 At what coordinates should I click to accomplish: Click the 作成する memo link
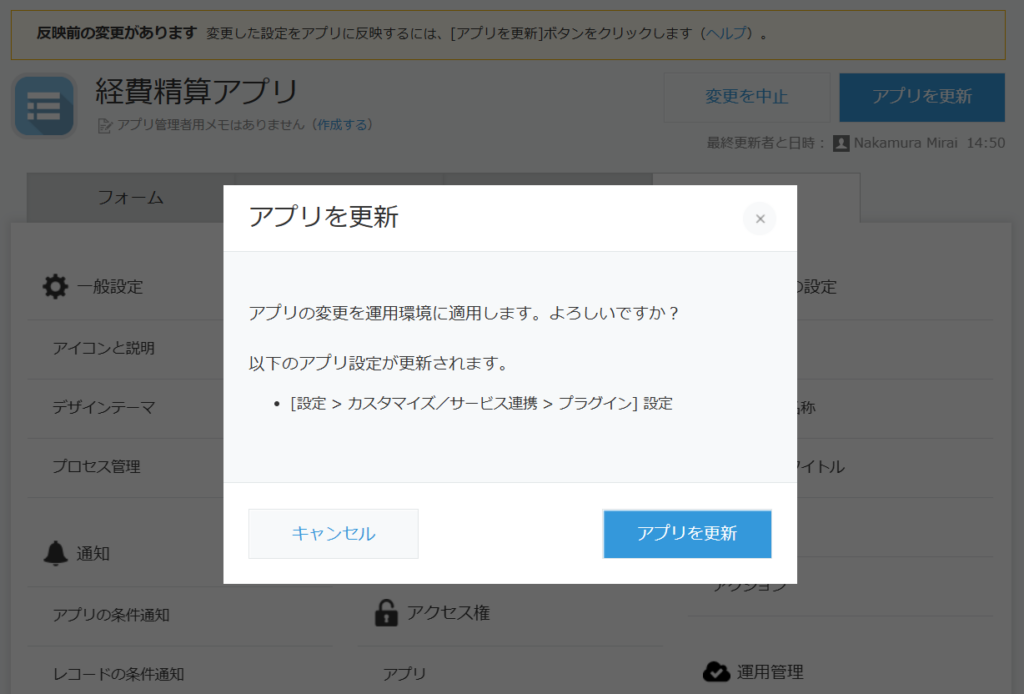click(344, 125)
